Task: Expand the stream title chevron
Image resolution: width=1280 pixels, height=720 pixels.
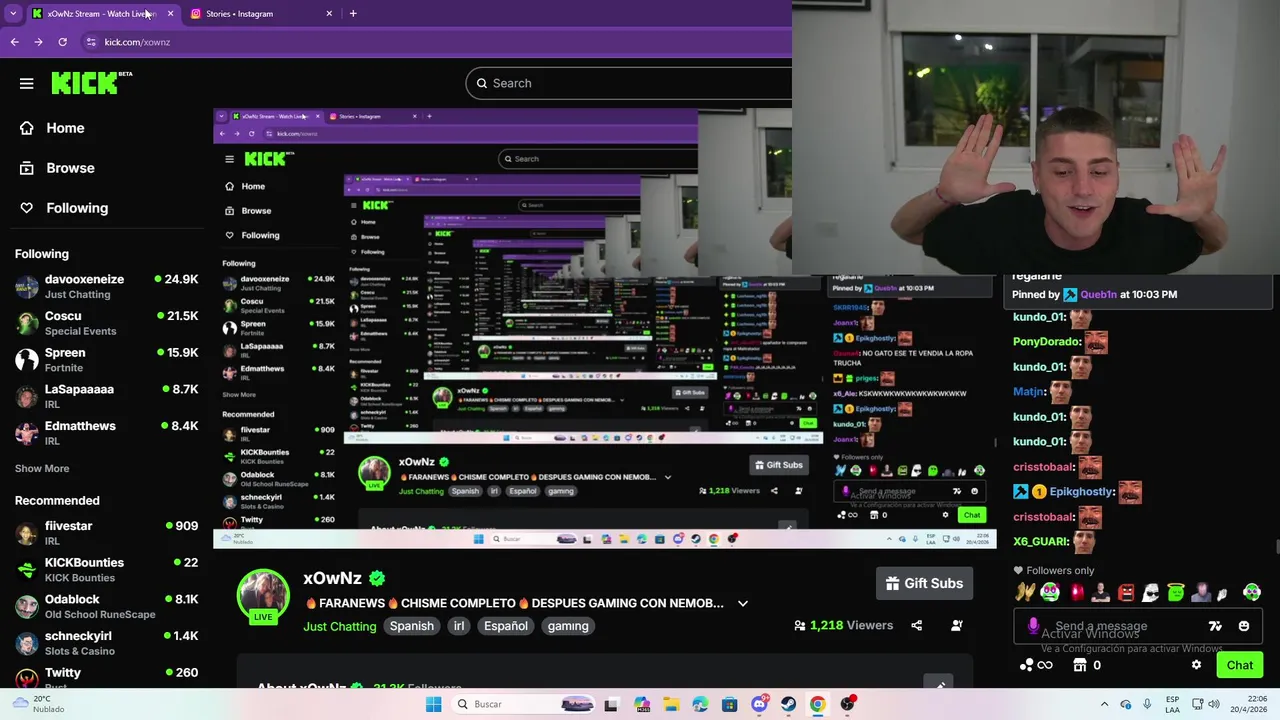Action: [742, 603]
